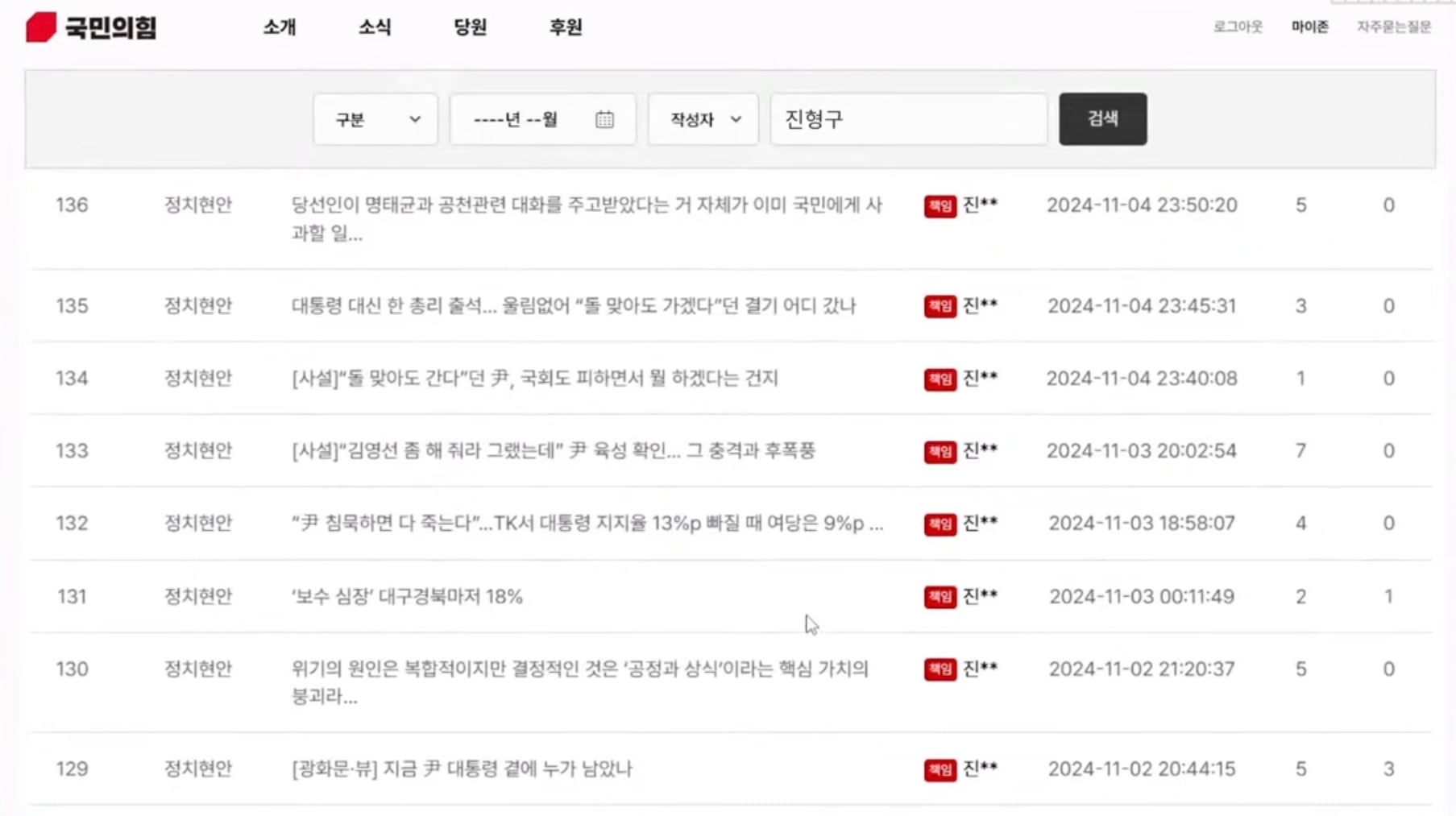Click the 책임 badge on row 132
This screenshot has height=816, width=1456.
tap(940, 524)
